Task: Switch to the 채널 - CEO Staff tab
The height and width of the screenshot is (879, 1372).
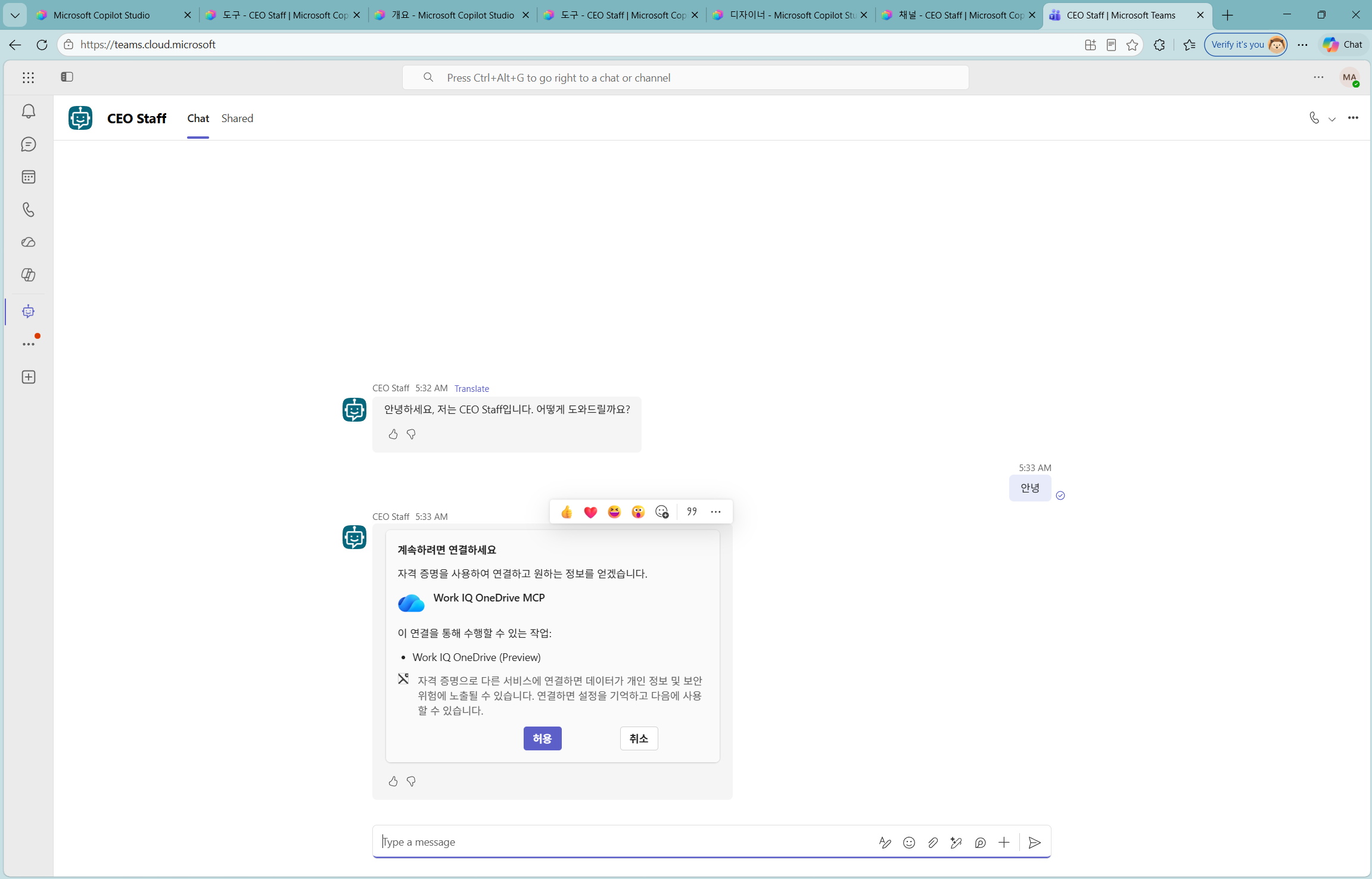Action: [x=960, y=15]
